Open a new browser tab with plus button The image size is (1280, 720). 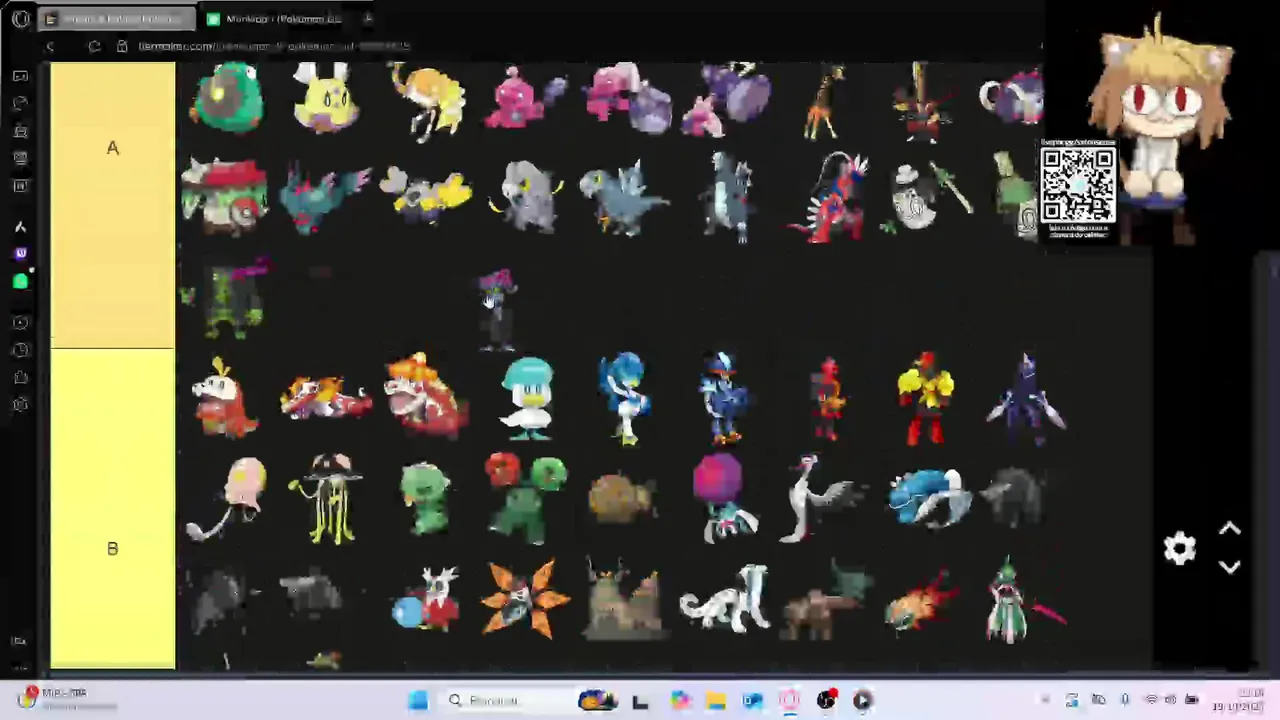pyautogui.click(x=368, y=18)
